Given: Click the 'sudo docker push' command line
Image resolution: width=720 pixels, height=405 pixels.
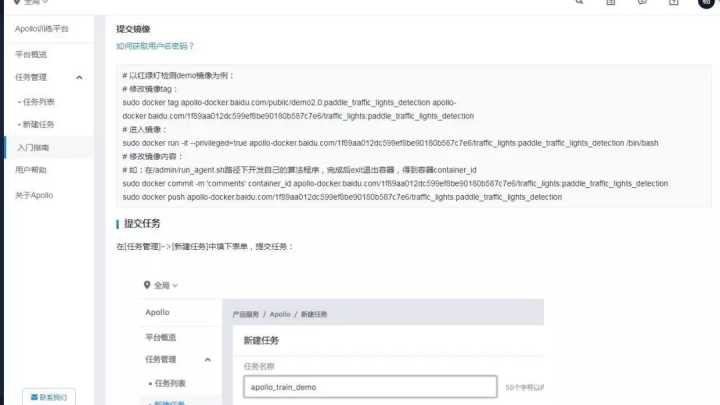Looking at the screenshot, I should (x=342, y=197).
